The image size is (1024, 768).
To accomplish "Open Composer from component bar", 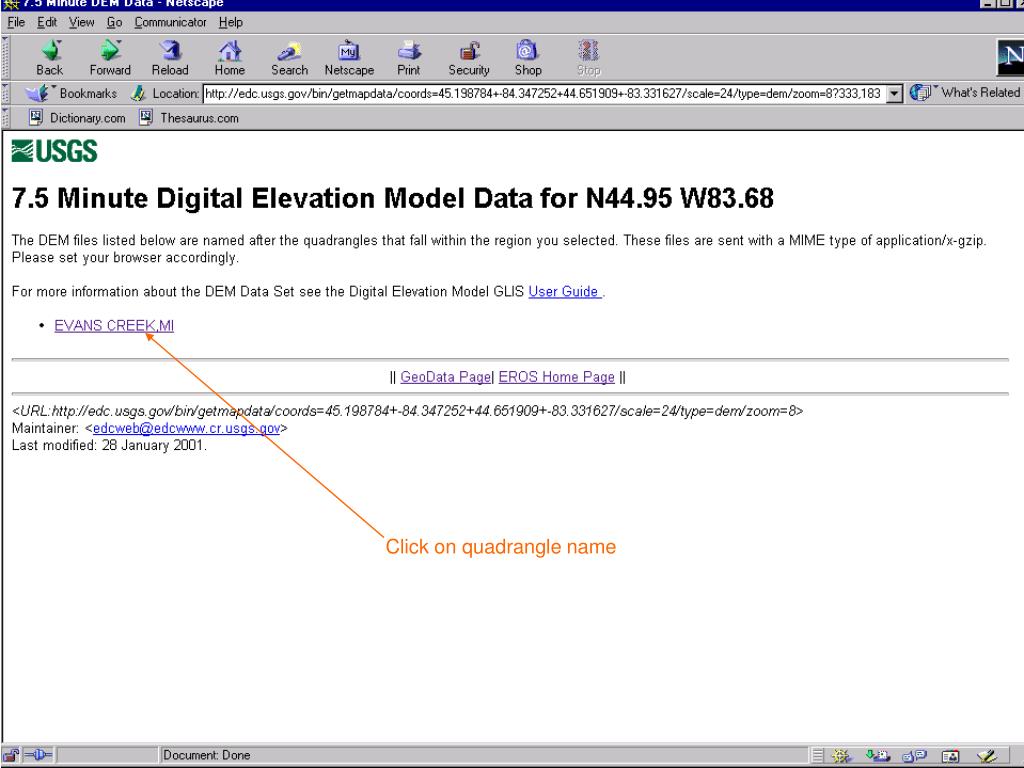I will [987, 756].
